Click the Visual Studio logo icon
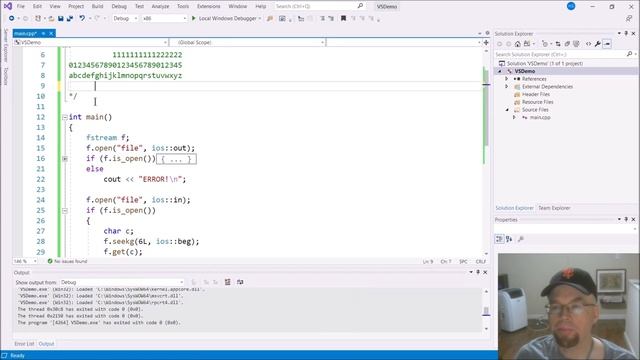Viewport: 640px width, 360px height. (8, 6)
